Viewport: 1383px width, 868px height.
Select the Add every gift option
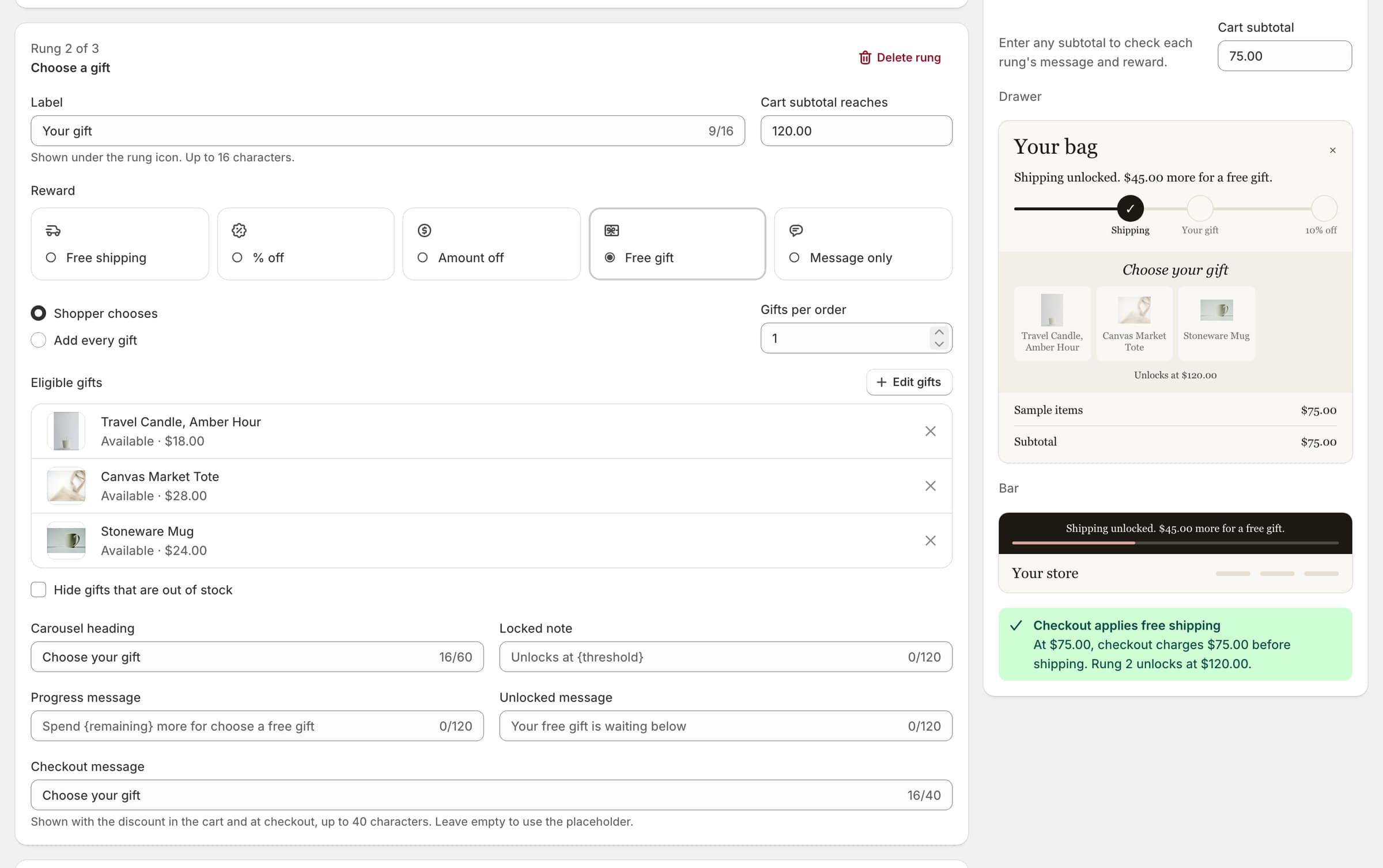coord(39,340)
